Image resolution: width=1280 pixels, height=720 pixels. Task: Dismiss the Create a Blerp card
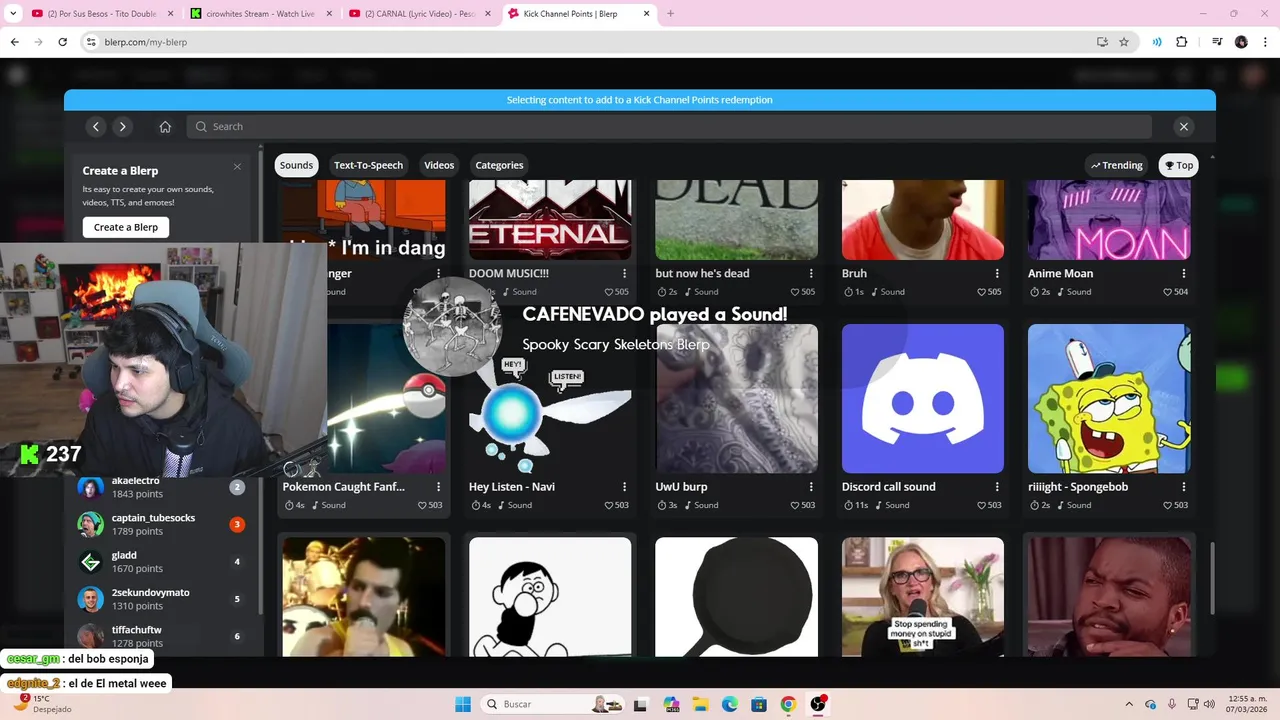[x=237, y=166]
